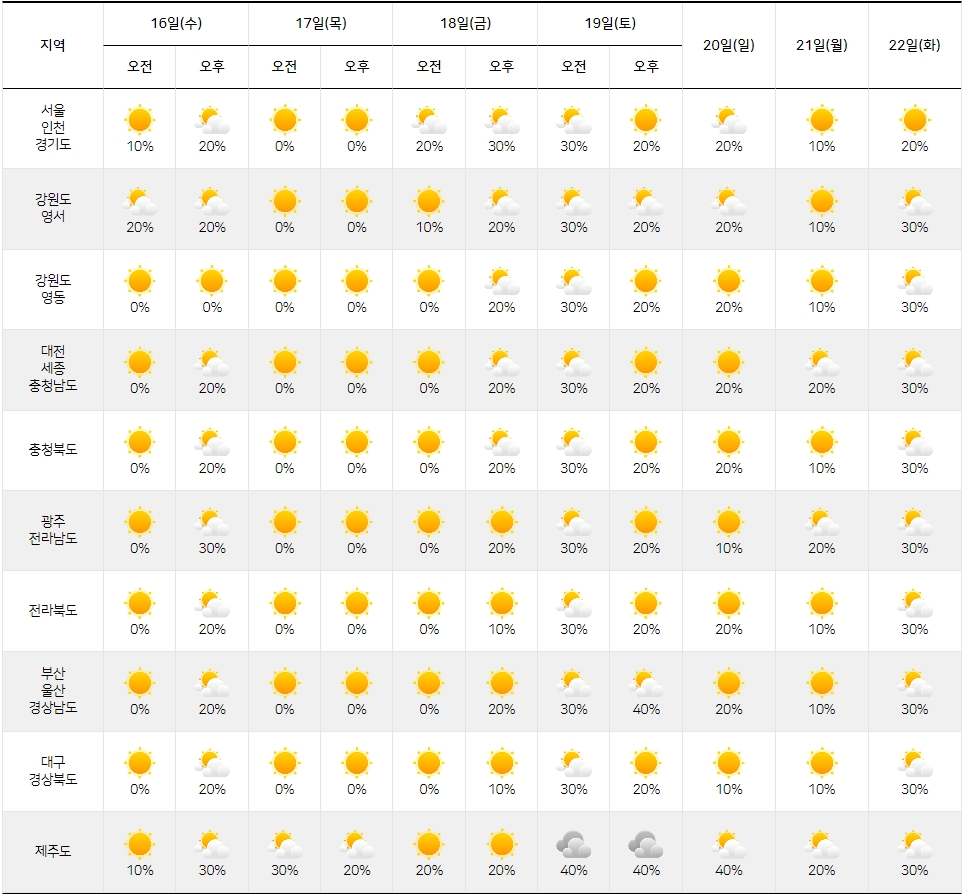This screenshot has width=964, height=896.
Task: Click the 30% value for 제주도 17일 오전
Action: click(x=285, y=871)
